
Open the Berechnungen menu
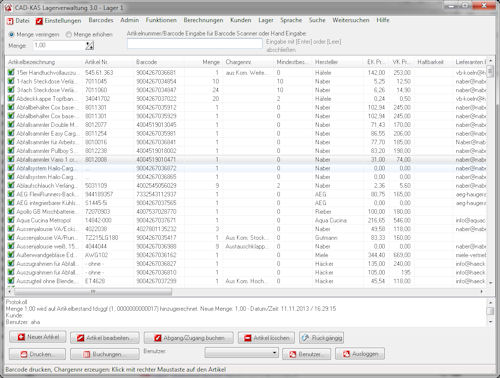tap(203, 20)
